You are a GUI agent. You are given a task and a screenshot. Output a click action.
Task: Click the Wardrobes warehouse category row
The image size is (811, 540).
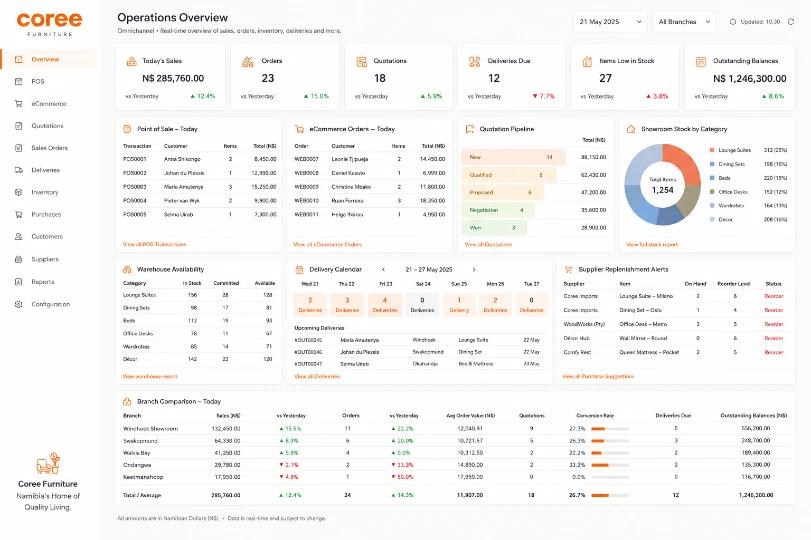click(199, 347)
